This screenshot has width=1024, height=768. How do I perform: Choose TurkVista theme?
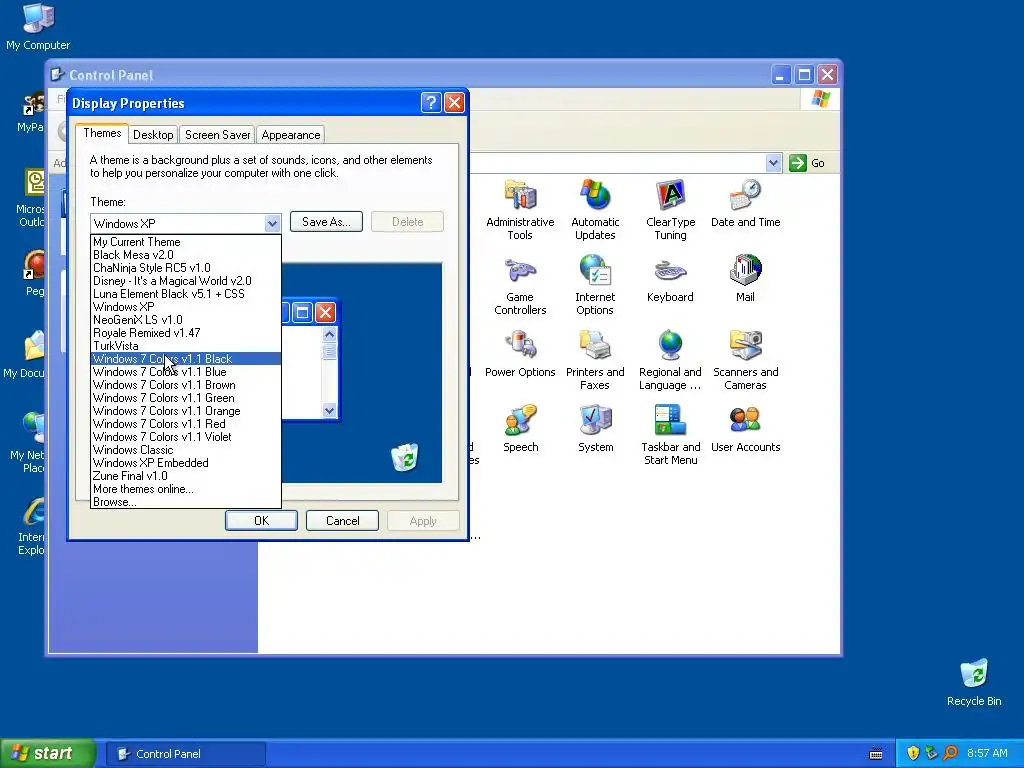185,346
